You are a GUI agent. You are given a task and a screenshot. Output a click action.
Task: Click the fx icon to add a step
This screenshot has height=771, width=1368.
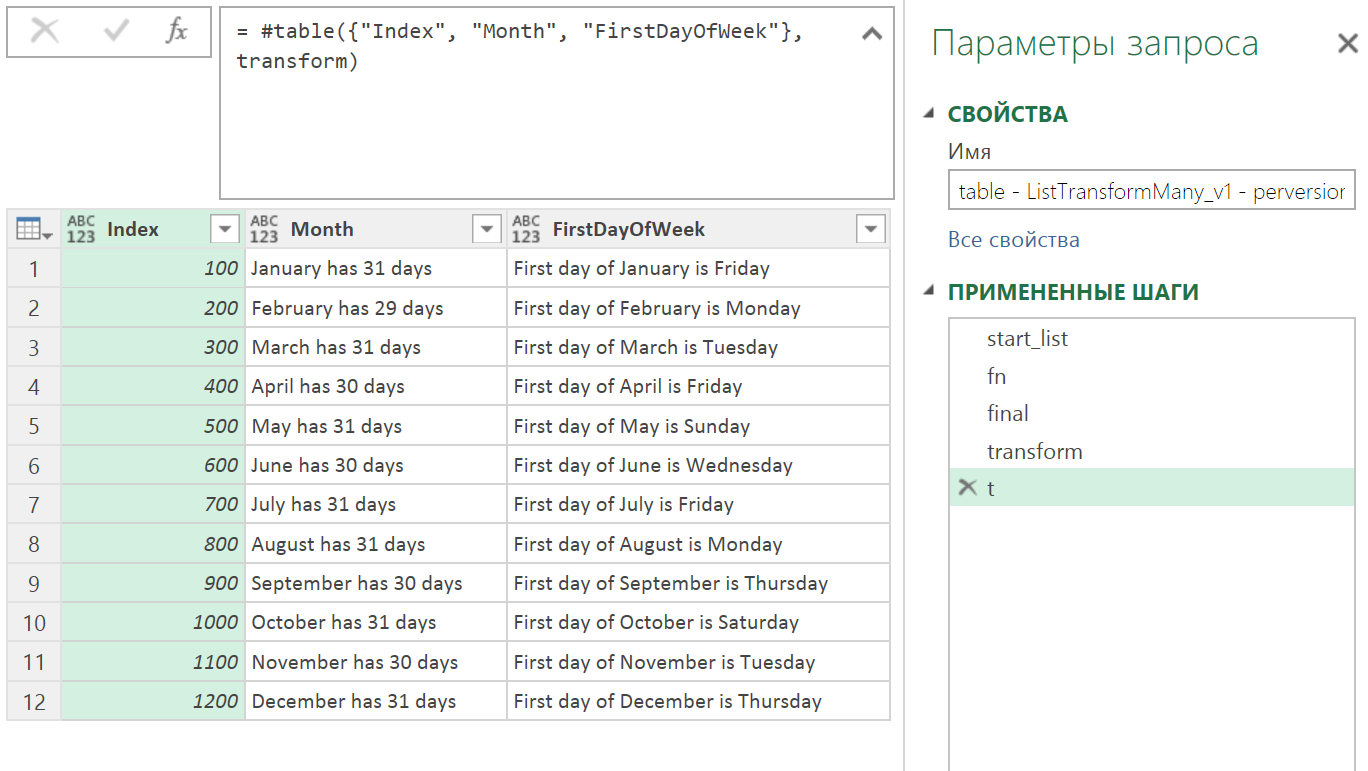tap(175, 31)
